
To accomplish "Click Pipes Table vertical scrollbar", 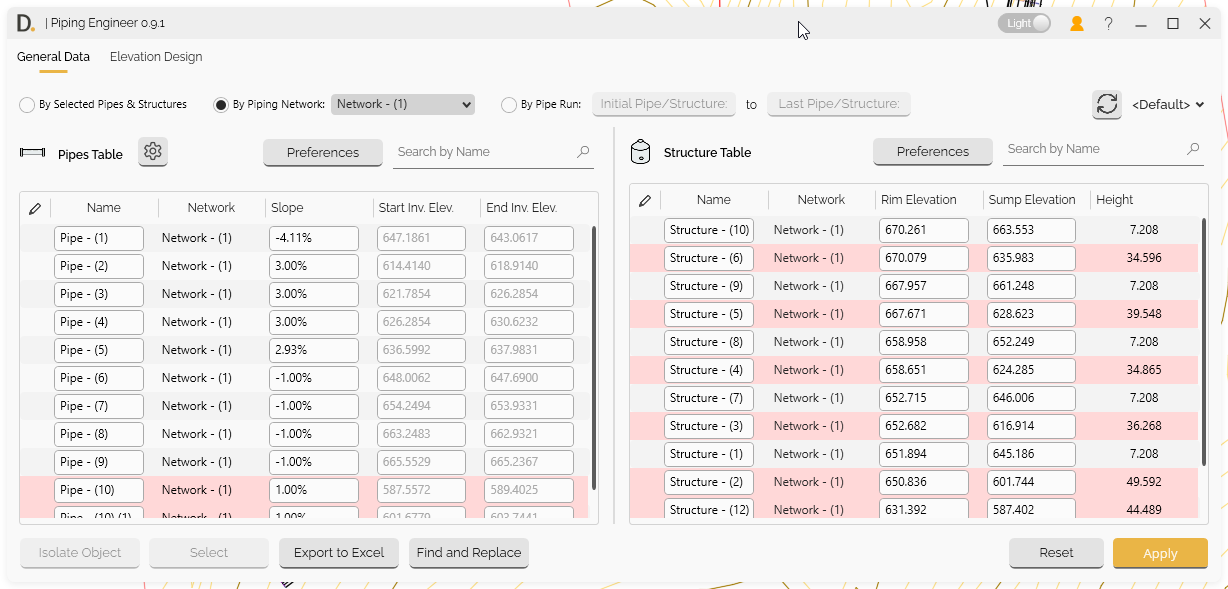I will 594,357.
